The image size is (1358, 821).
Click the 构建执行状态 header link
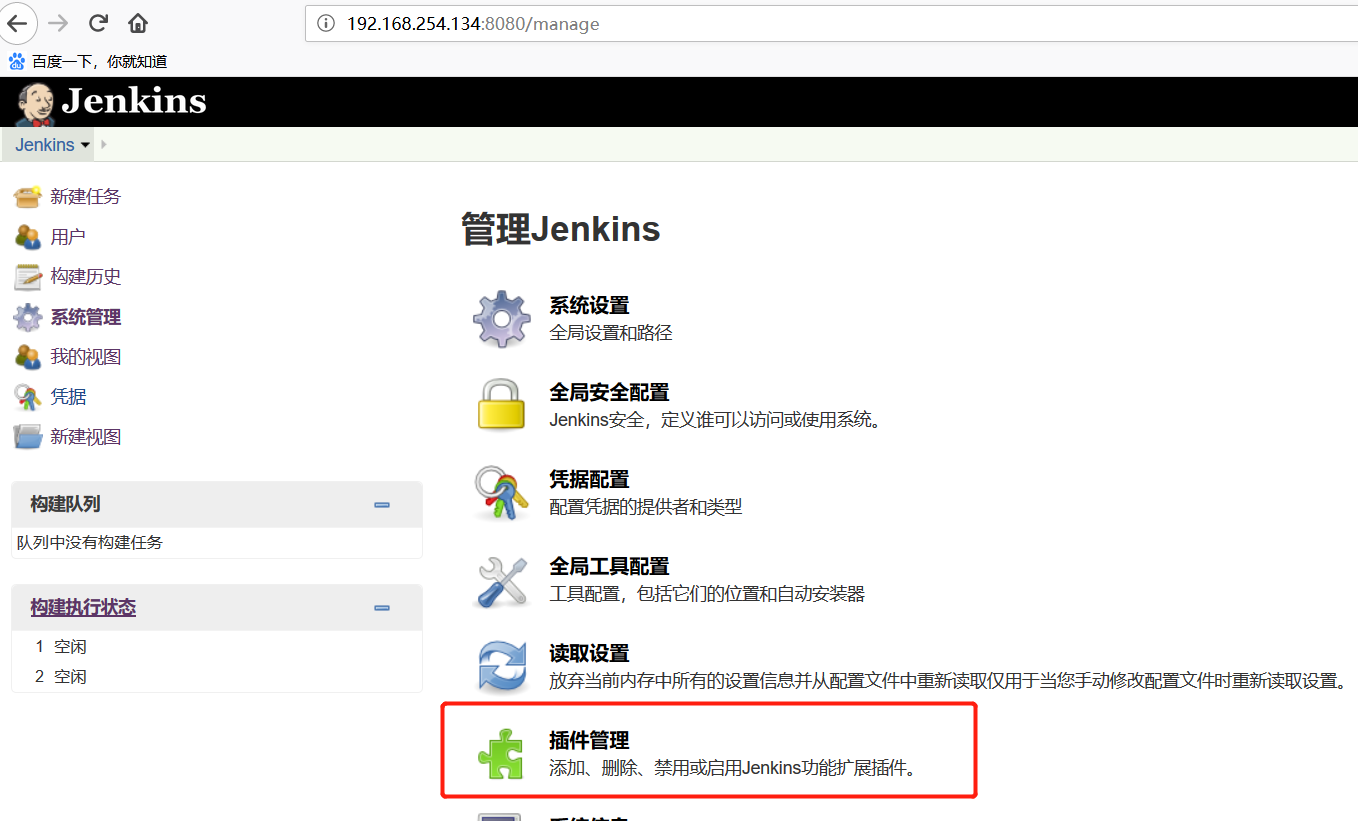83,608
